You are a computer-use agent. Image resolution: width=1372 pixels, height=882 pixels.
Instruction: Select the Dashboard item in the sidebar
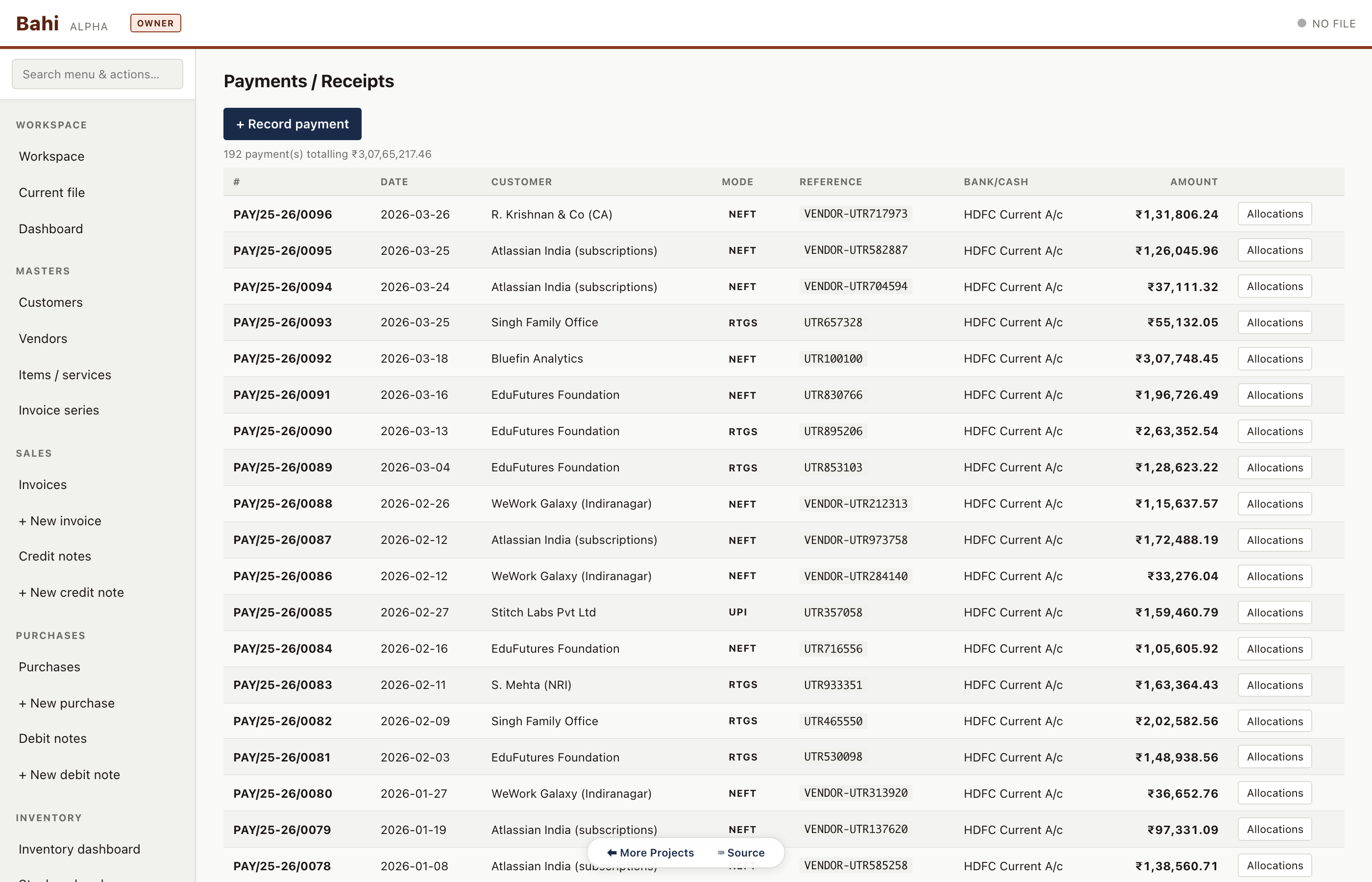coord(50,228)
